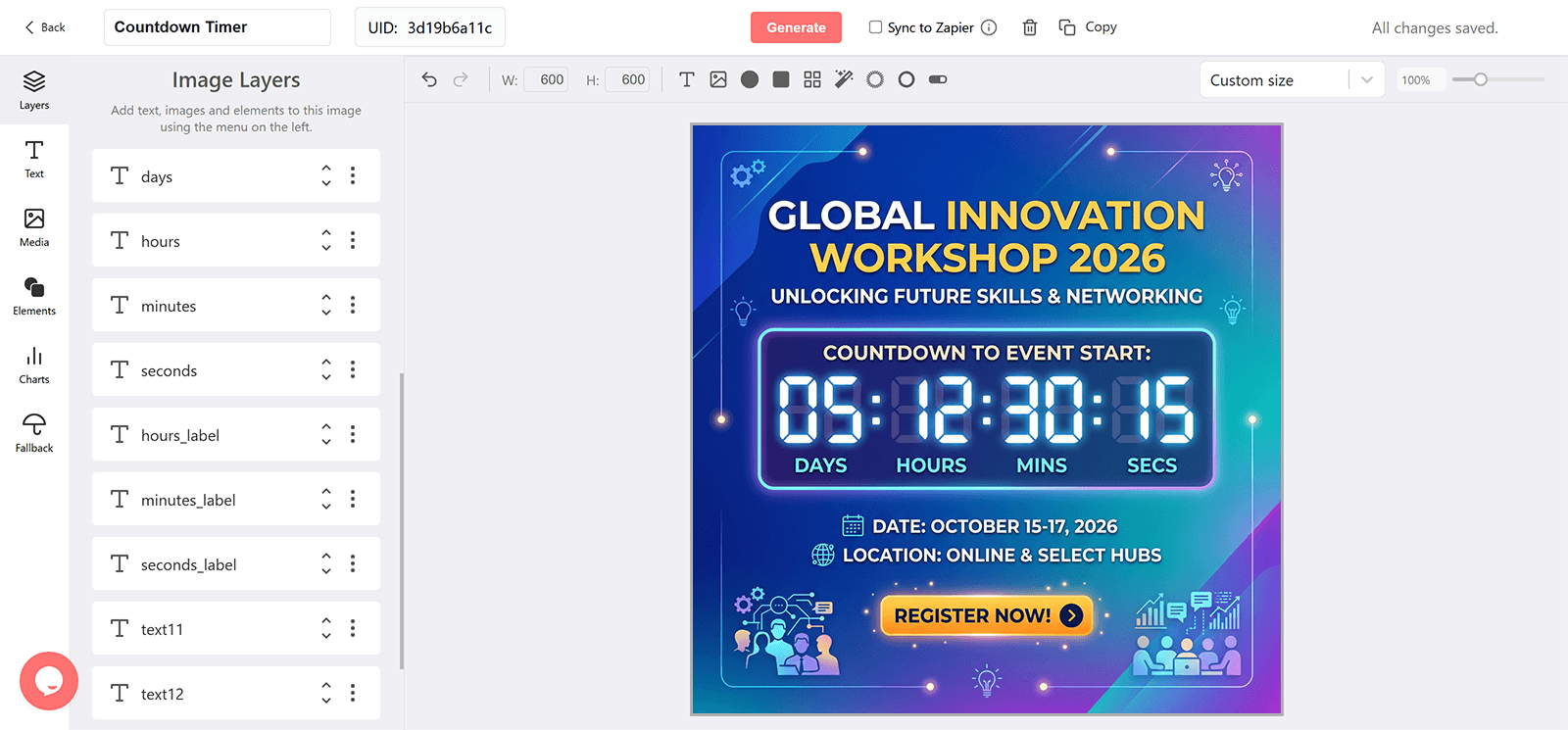This screenshot has width=1568, height=730.
Task: Add a filled circle shape
Action: click(x=750, y=79)
